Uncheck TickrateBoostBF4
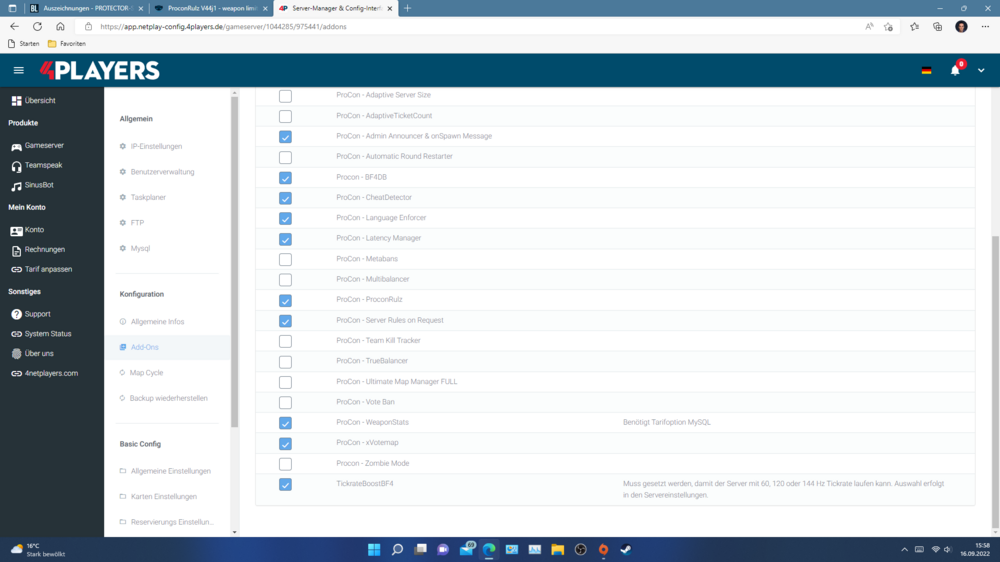This screenshot has width=1000, height=562. (285, 484)
